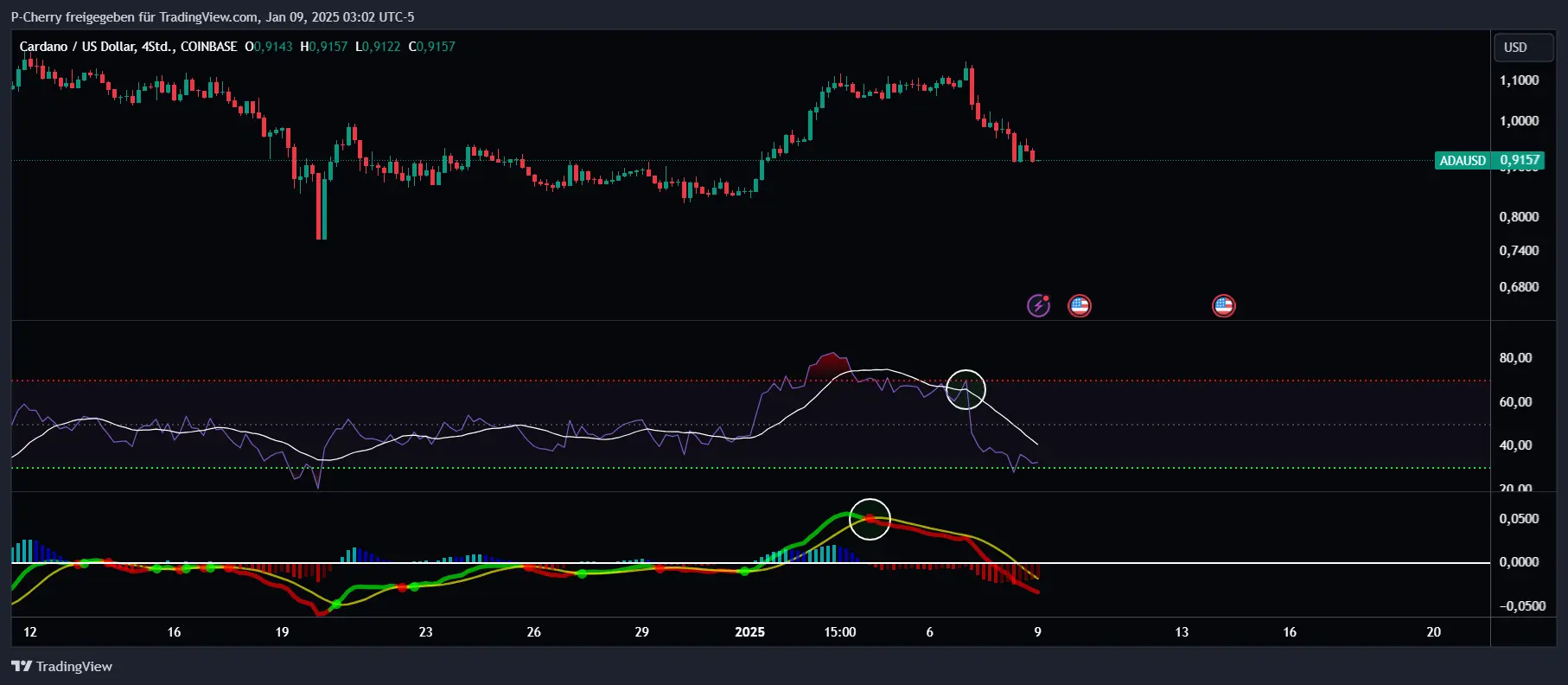Viewport: 1568px width, 685px height.
Task: Click date 20 on the time axis
Action: pos(1433,632)
